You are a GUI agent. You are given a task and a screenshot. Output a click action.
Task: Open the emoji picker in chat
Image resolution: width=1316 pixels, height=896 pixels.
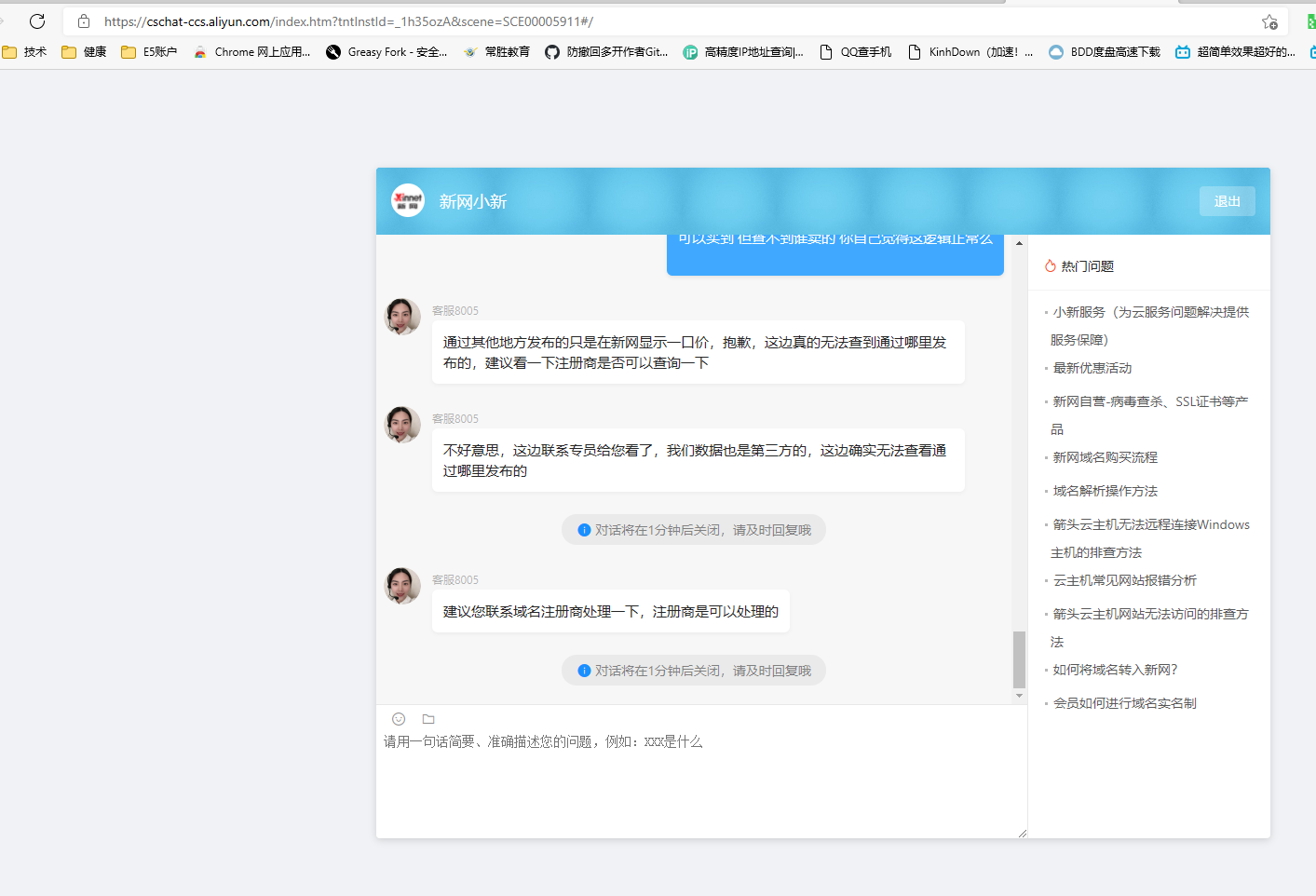[x=399, y=719]
